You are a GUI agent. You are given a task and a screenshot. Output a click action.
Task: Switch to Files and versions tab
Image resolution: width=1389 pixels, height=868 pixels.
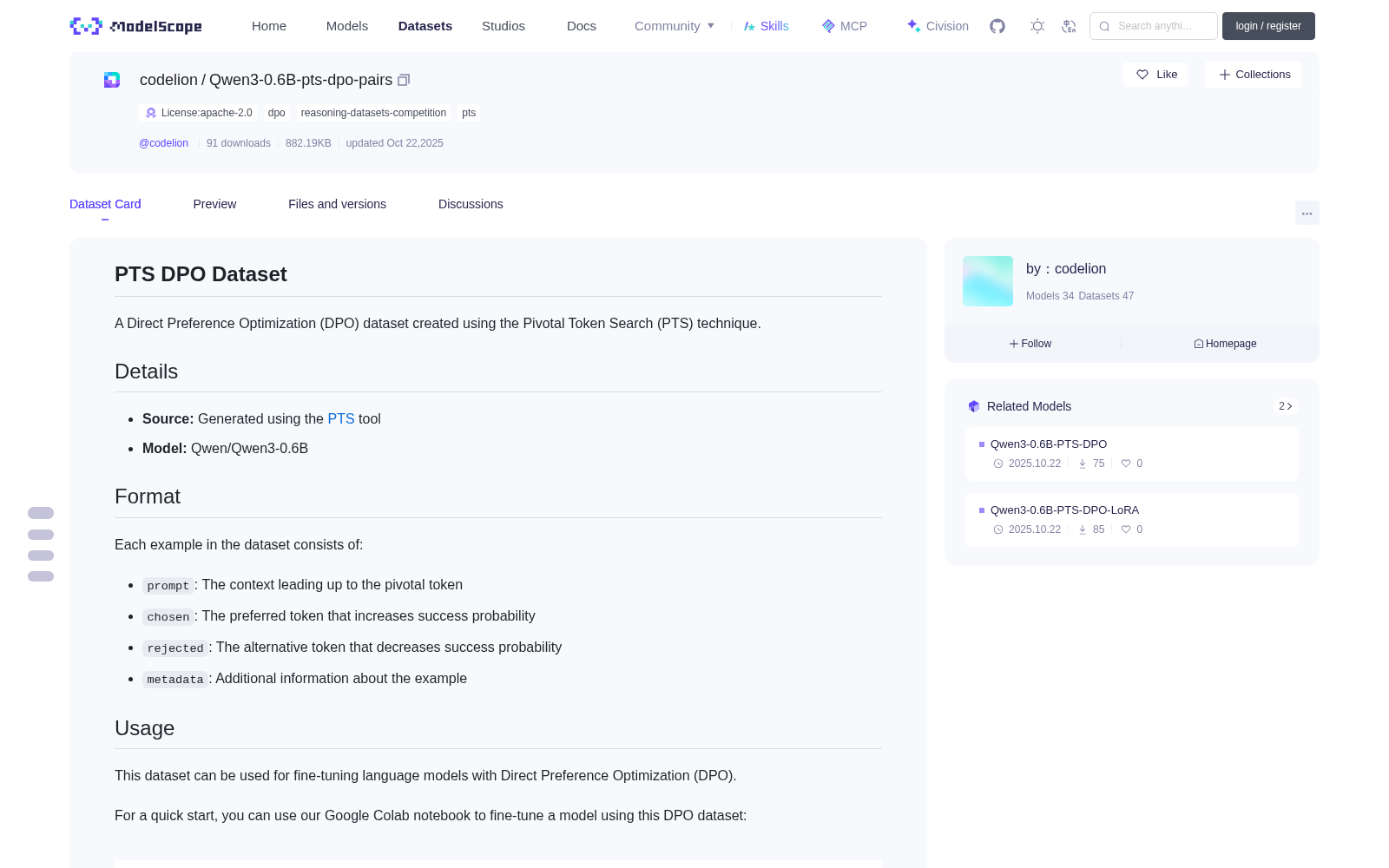337,204
